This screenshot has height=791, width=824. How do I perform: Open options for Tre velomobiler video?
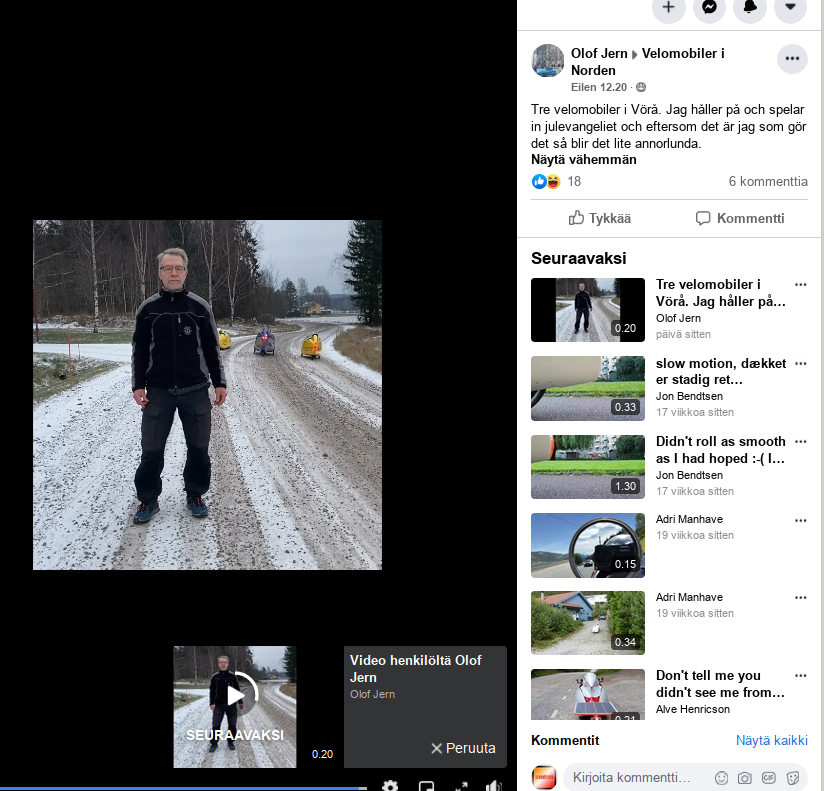(x=800, y=285)
